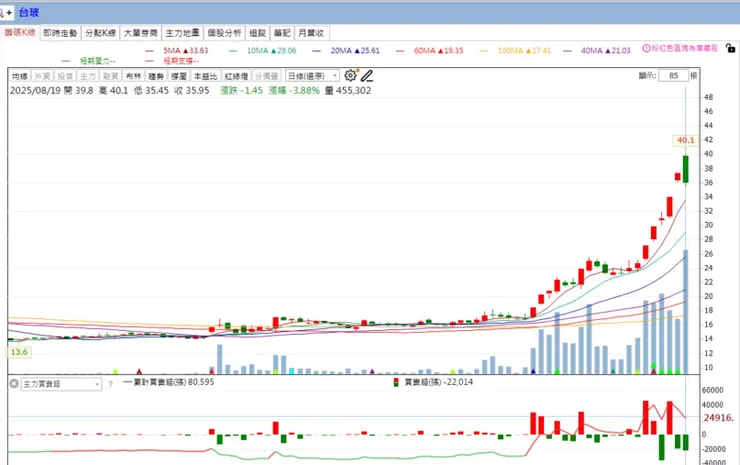The width and height of the screenshot is (740, 465).
Task: Toggle the 趨勢 trend button
Action: tap(156, 76)
